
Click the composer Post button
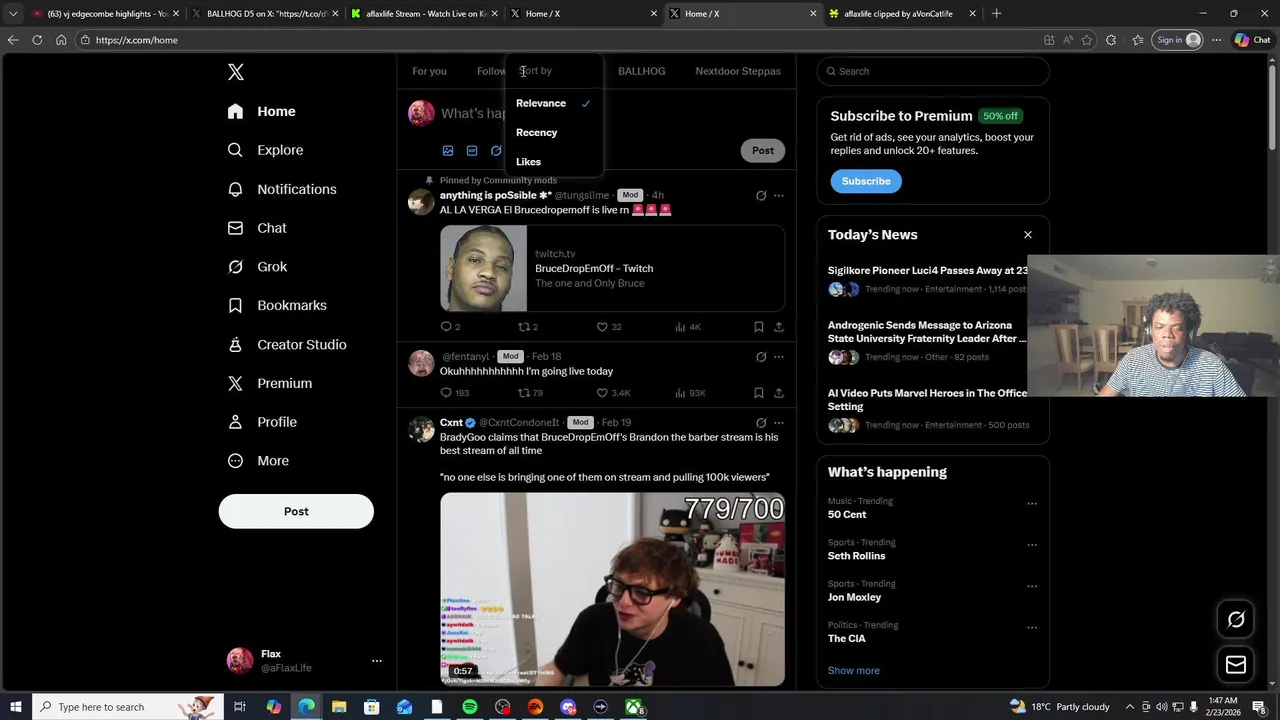click(763, 151)
